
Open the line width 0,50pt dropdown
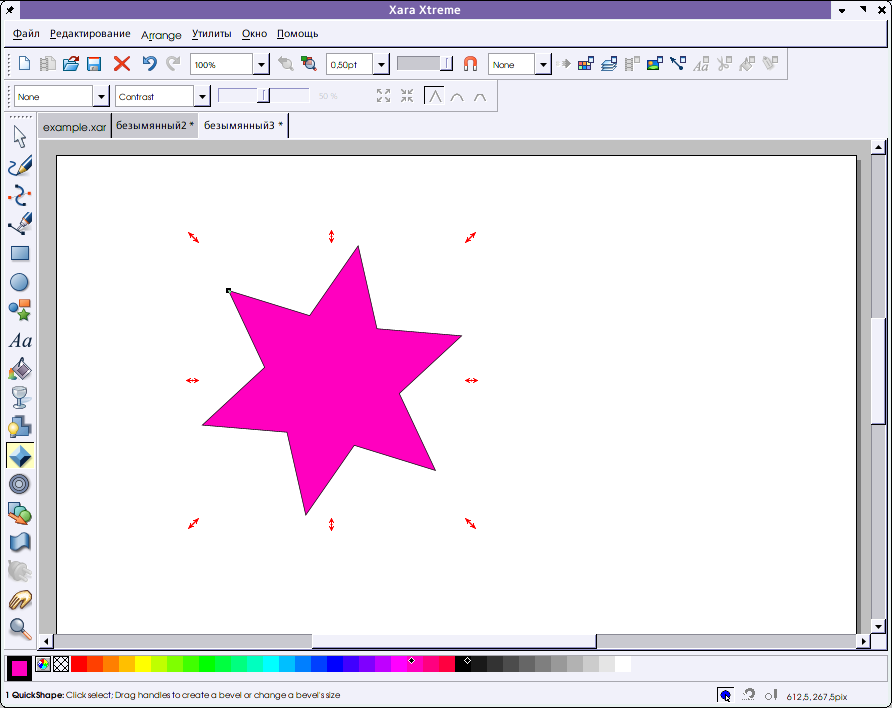pos(381,64)
